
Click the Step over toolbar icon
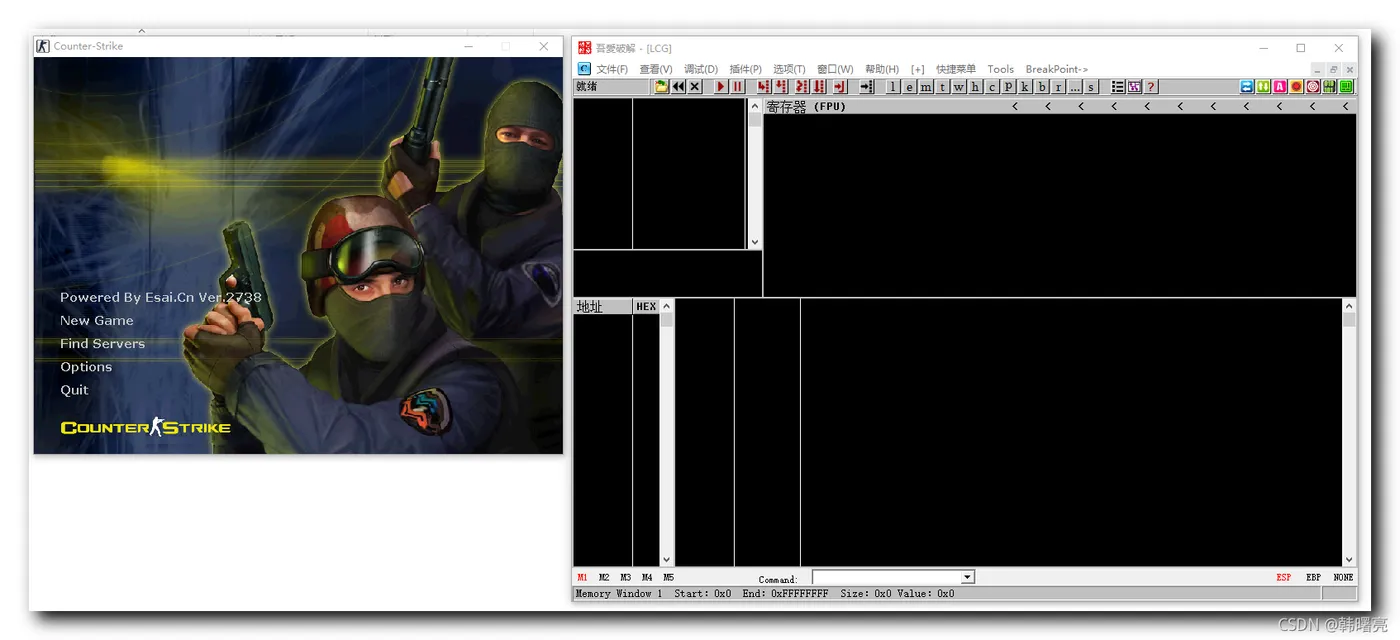point(781,87)
